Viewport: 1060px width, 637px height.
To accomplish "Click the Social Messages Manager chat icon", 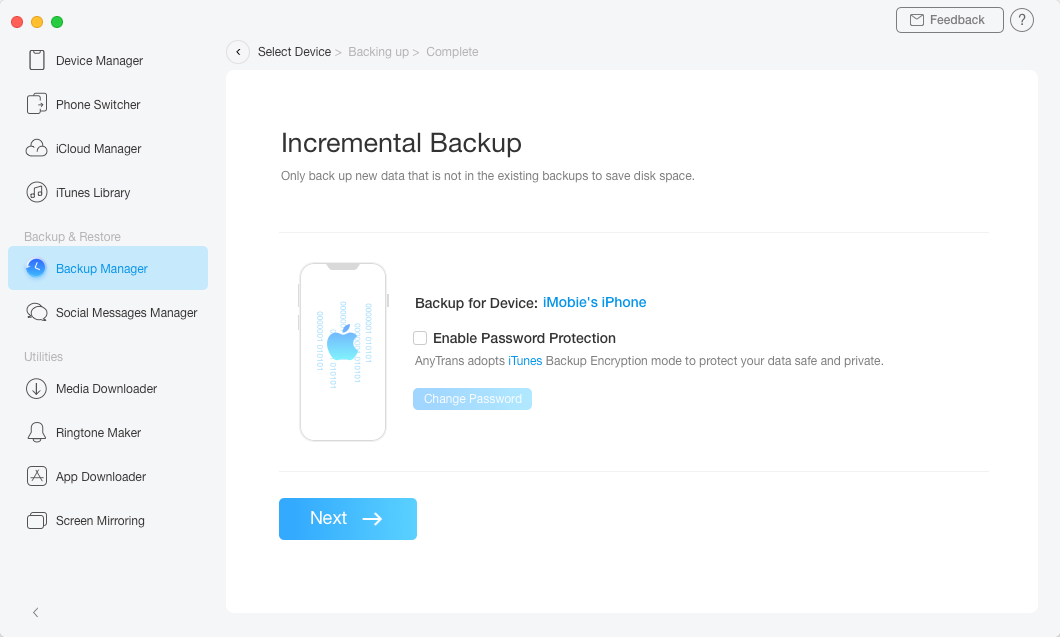I will coord(37,313).
